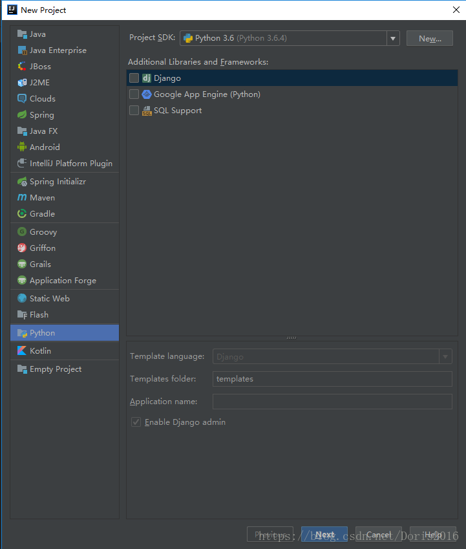Close the New Project dialog
Viewport: 466px width, 549px height.
tap(456, 10)
